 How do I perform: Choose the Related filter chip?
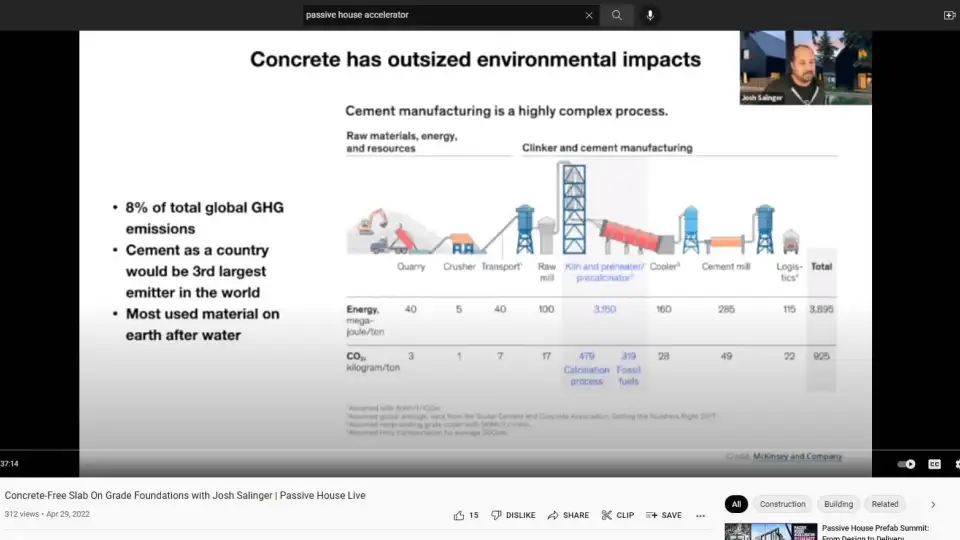[885, 504]
